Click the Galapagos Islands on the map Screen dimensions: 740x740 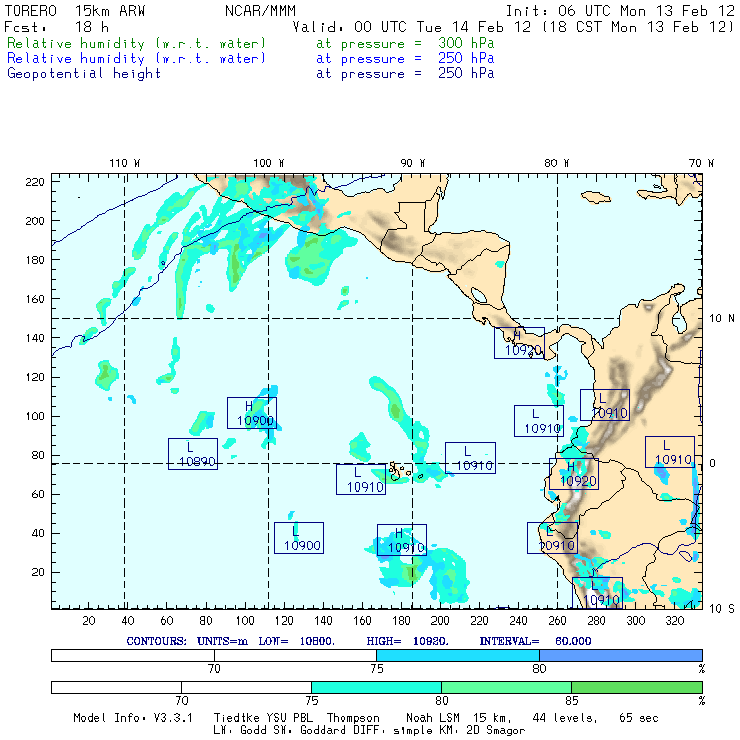tap(399, 469)
